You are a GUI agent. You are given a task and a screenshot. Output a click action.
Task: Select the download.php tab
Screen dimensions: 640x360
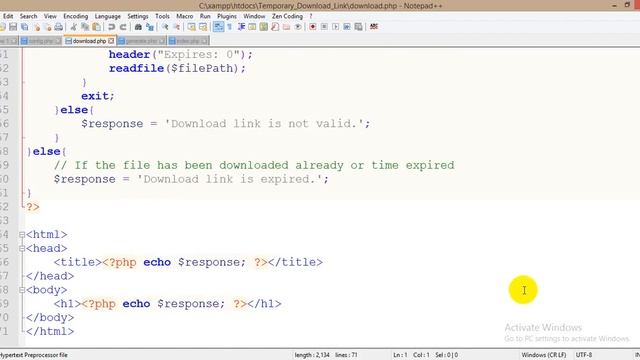tap(89, 41)
